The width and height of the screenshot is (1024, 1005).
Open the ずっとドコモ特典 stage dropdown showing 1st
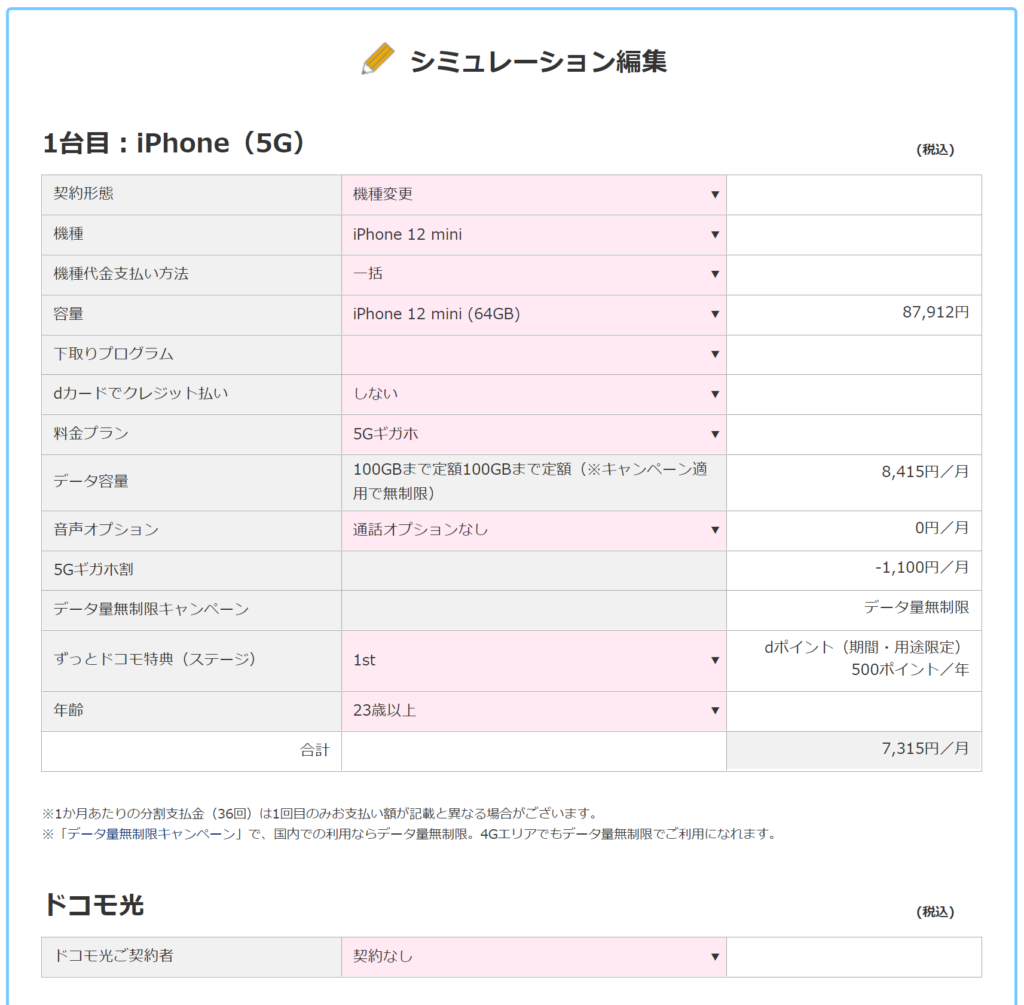(x=534, y=660)
